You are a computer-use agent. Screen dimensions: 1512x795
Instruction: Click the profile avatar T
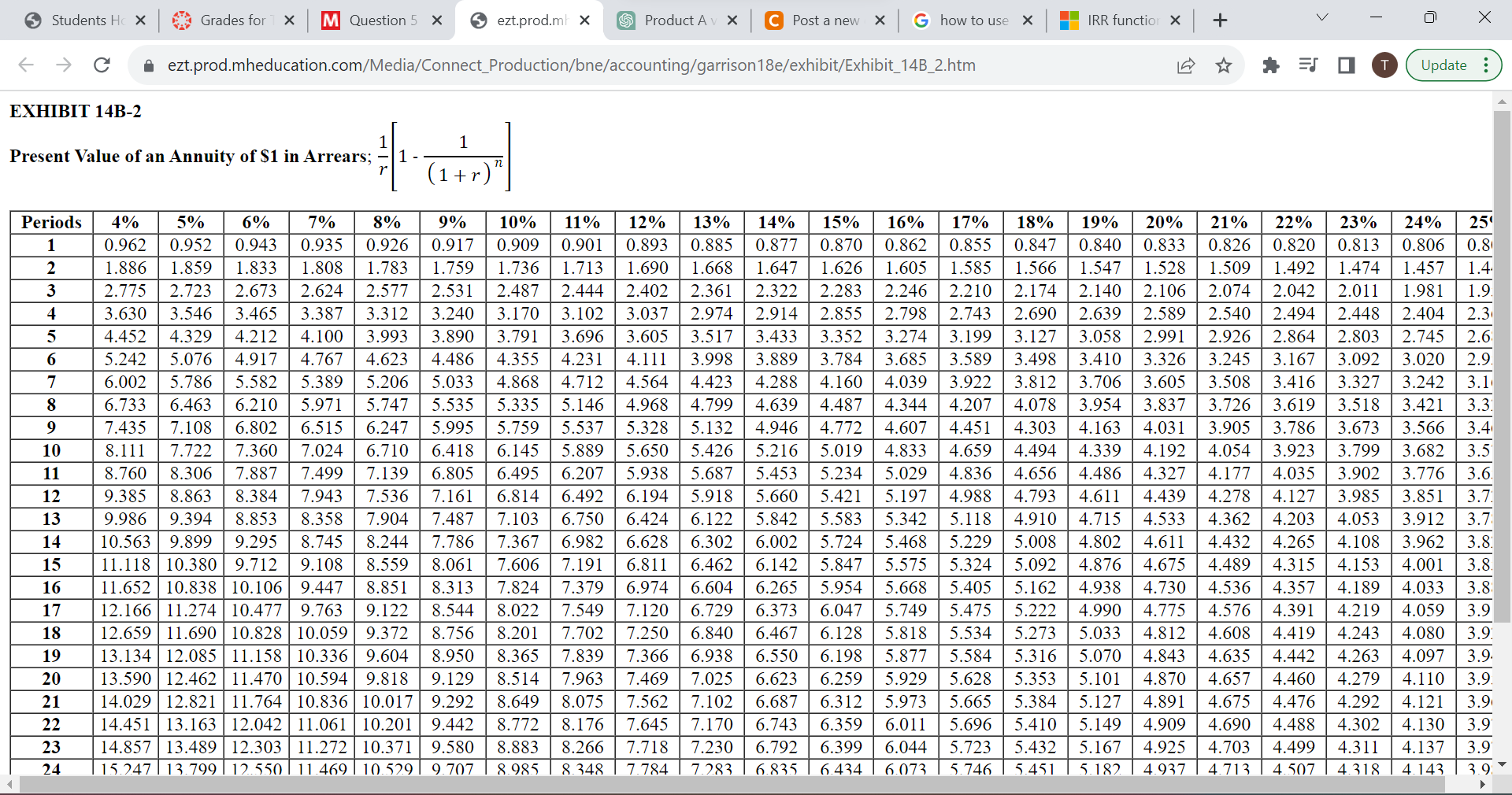click(1384, 65)
